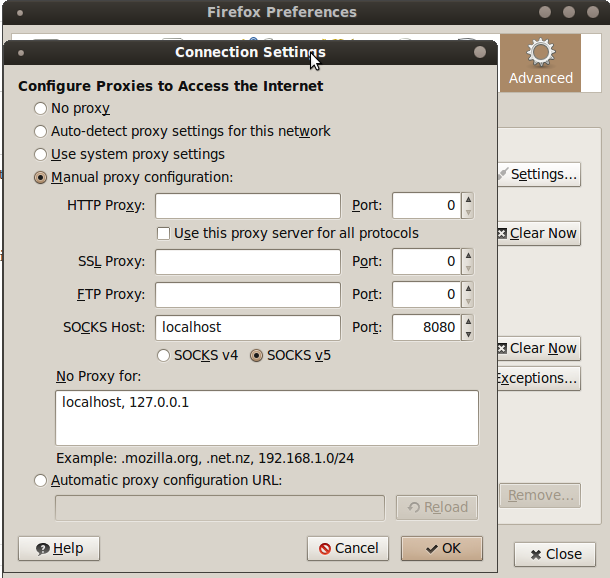Click the SSL Proxy port number field
610x578 pixels.
coord(426,262)
